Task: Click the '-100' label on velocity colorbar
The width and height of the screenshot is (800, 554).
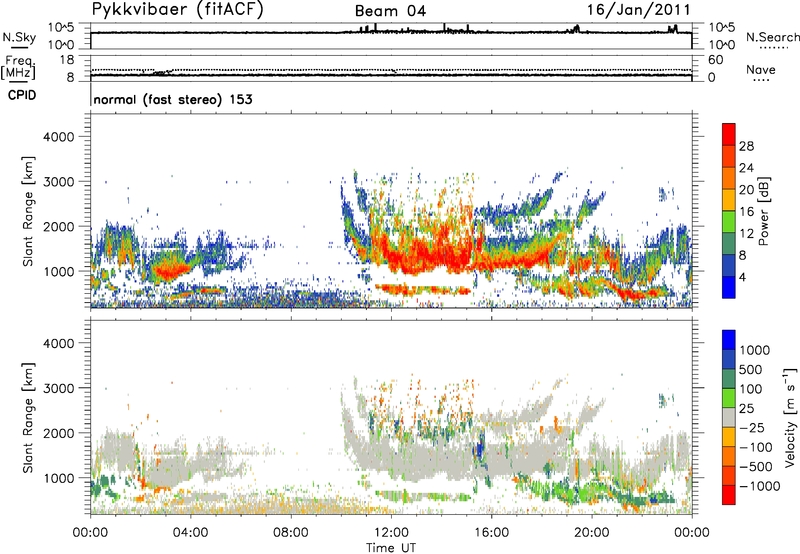Action: click(756, 447)
